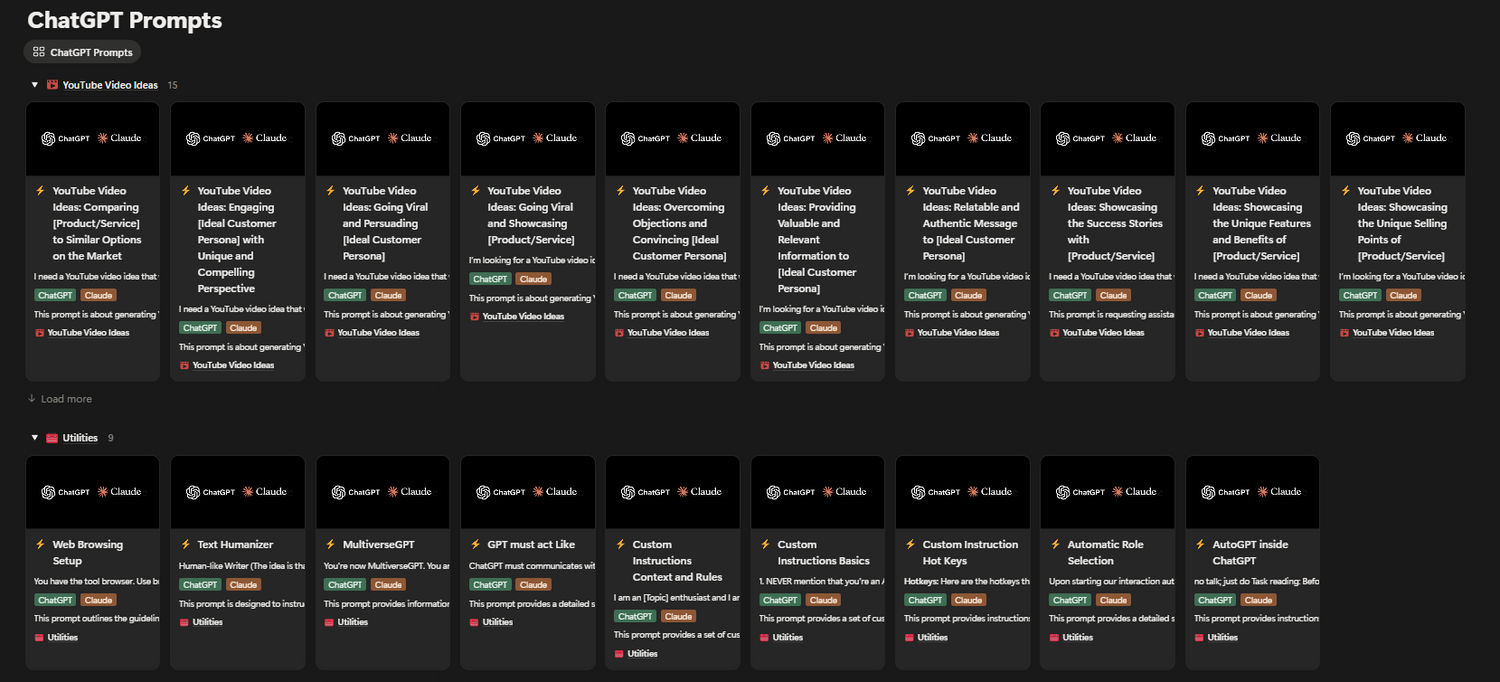
Task: Click the Claude tag on Custom Instructions Basics card
Action: 823,600
